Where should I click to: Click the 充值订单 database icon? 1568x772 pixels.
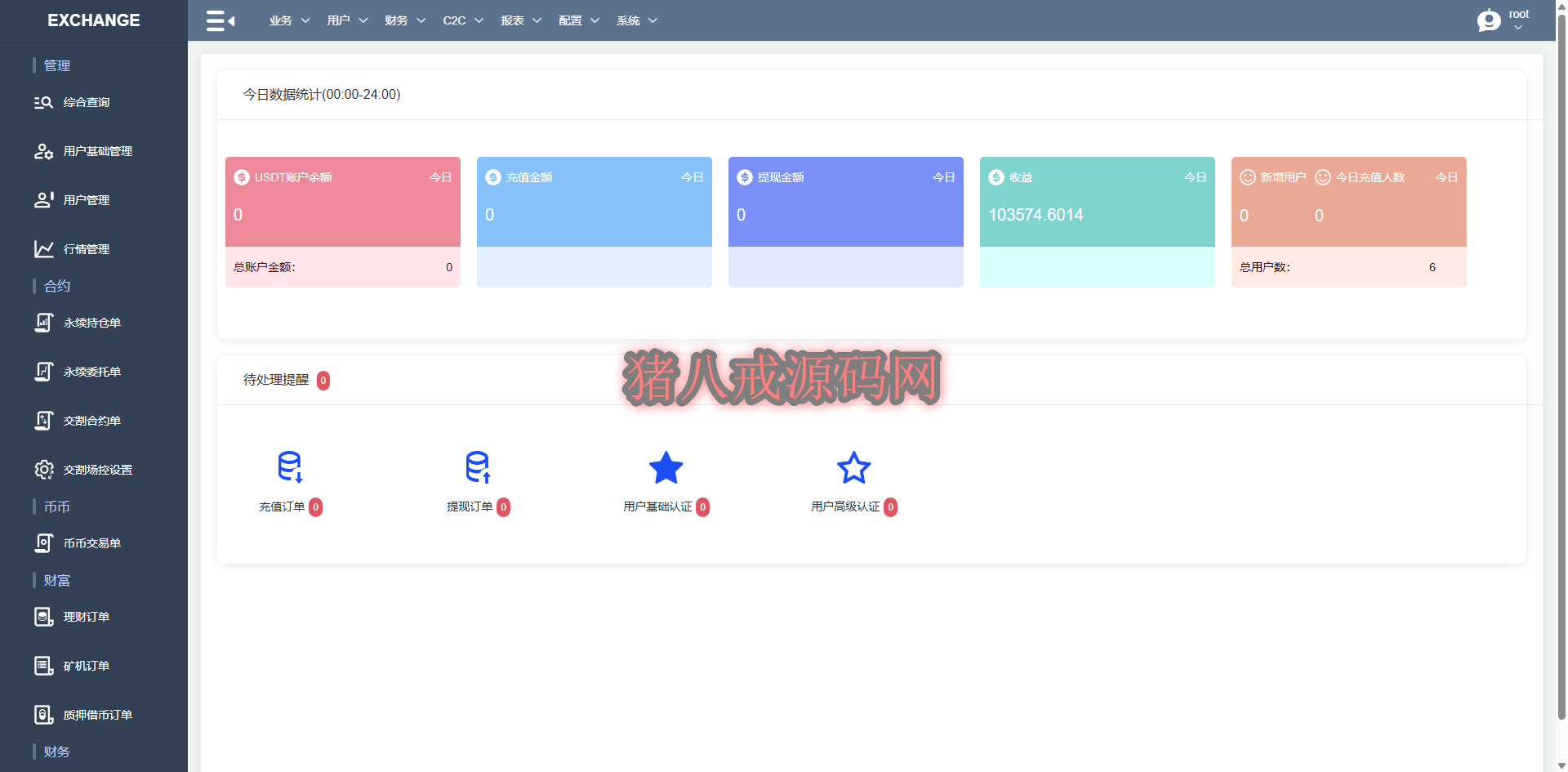(291, 467)
